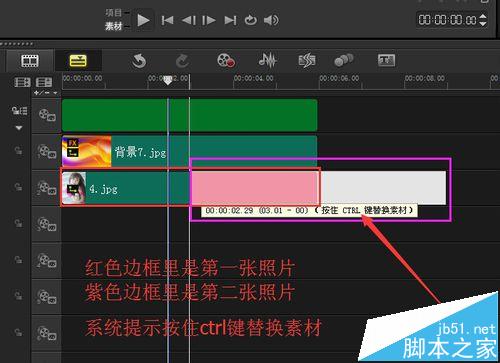Click the 00:00:06.00 ruler mark
Image resolution: width=500 pixels, height=363 pixels.
point(339,78)
